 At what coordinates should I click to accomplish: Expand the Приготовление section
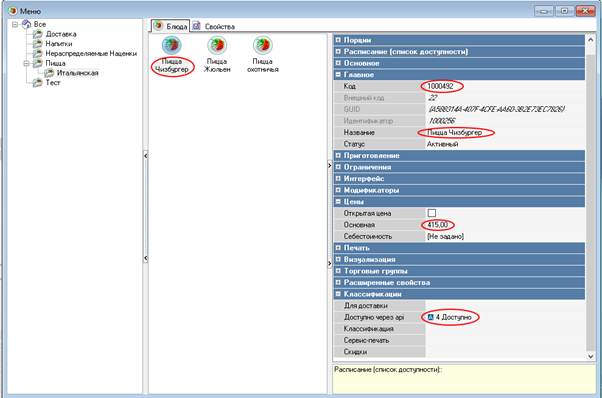click(338, 155)
